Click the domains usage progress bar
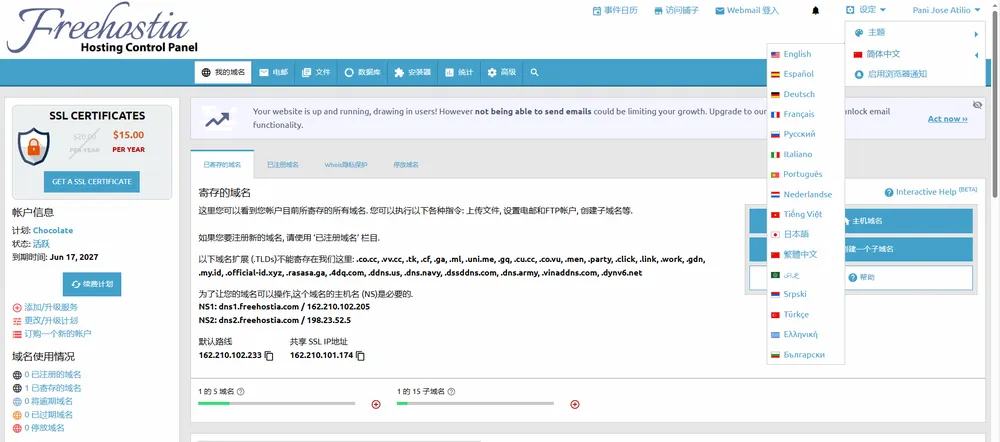Screen dimensions: 1000x442 click(277, 403)
